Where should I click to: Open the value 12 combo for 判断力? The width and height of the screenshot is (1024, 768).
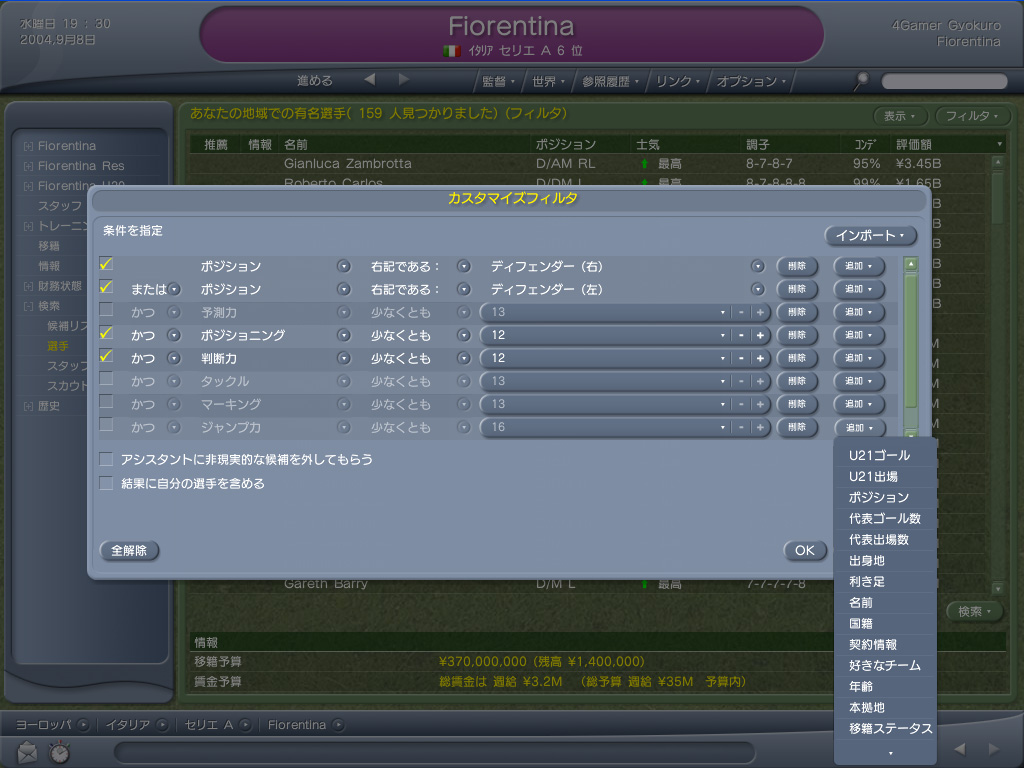click(723, 359)
